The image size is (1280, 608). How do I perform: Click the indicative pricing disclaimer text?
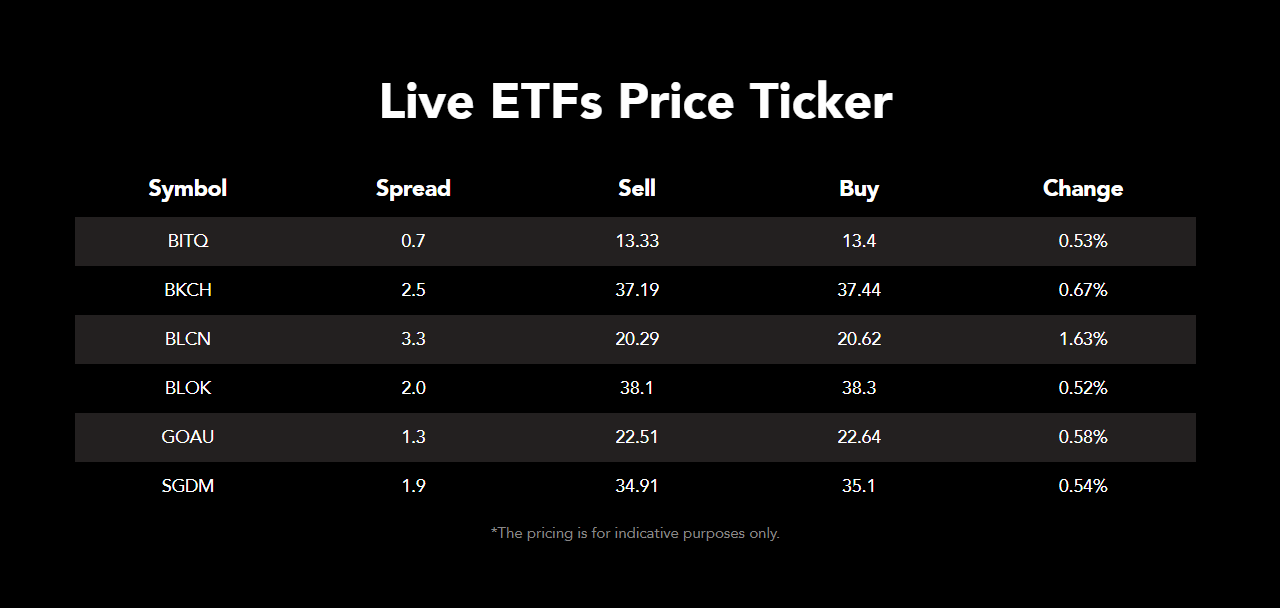pos(635,533)
